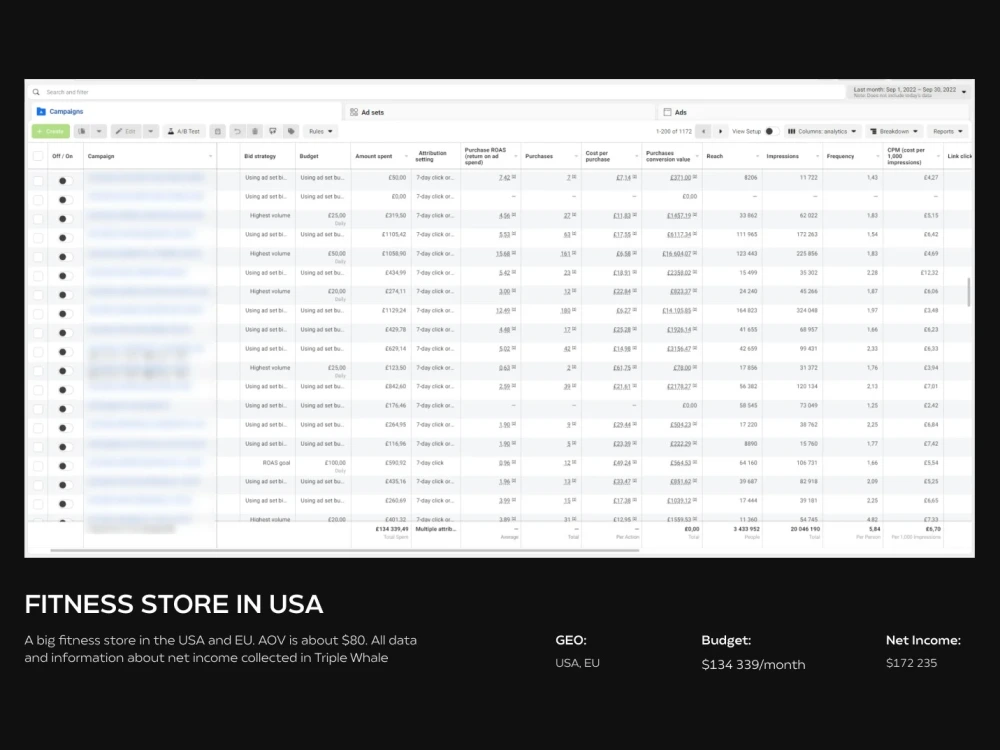Click the trash delete icon in toolbar
Screen dimensions: 1000x750
[x=255, y=131]
